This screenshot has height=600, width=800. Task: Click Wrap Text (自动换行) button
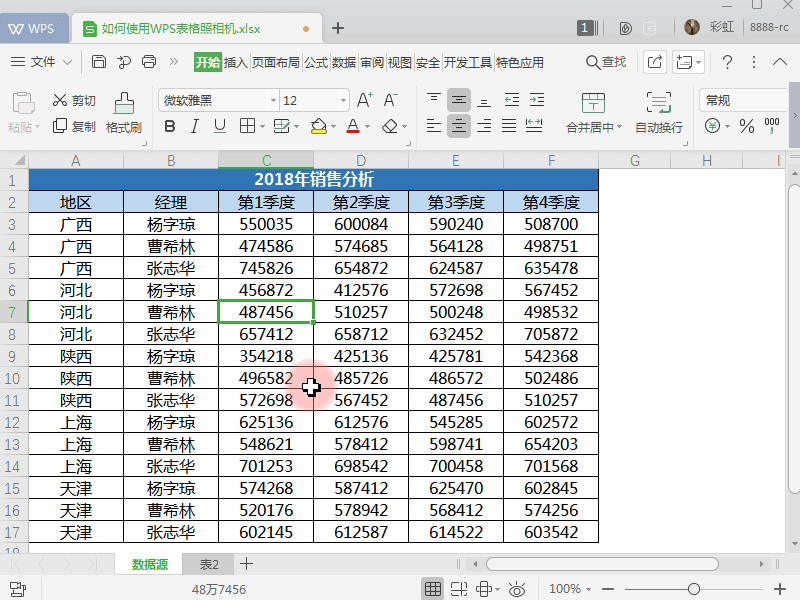[659, 113]
